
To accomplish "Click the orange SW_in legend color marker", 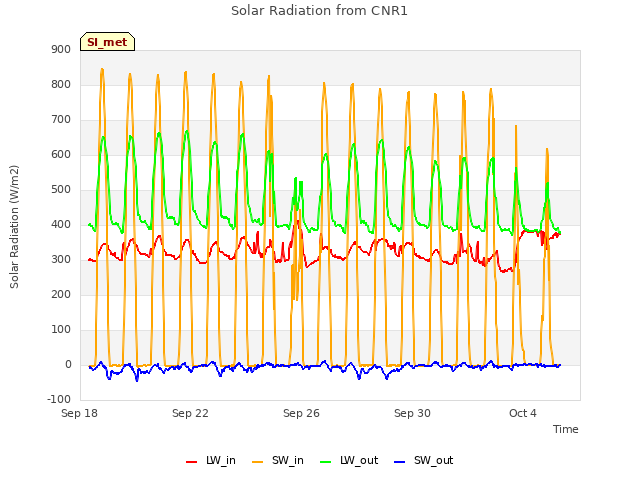I will (258, 462).
